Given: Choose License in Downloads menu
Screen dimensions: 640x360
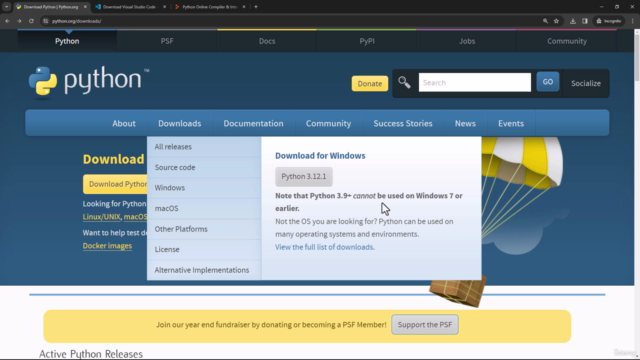Looking at the screenshot, I should coord(204,249).
